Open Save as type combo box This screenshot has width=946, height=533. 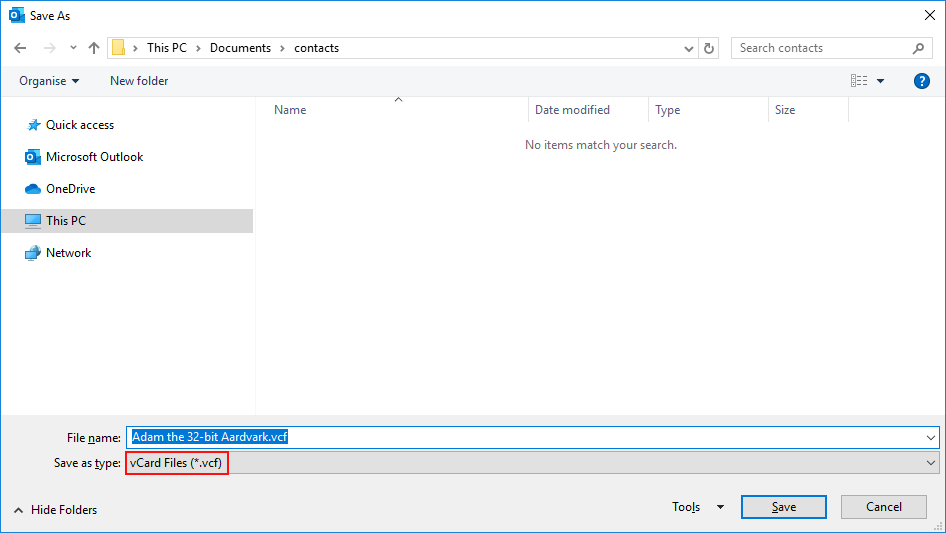pos(532,463)
